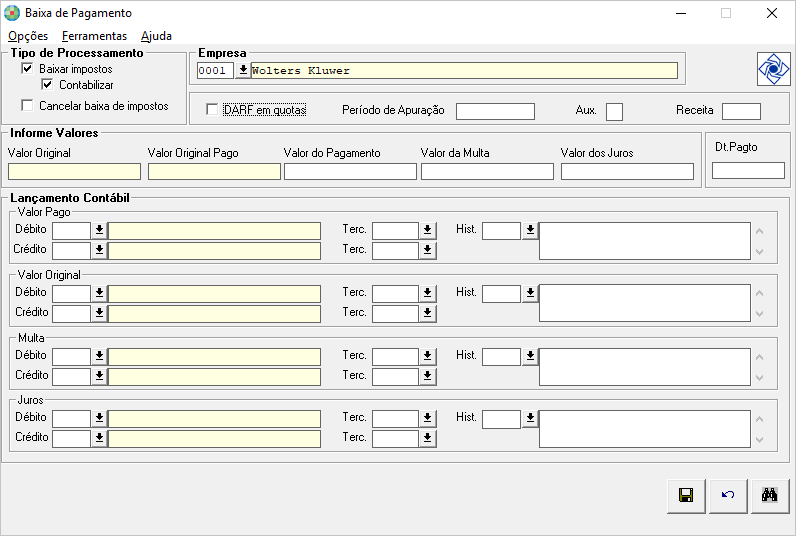Click the Valor Original Pago field
Image resolution: width=796 pixels, height=536 pixels.
coord(214,172)
